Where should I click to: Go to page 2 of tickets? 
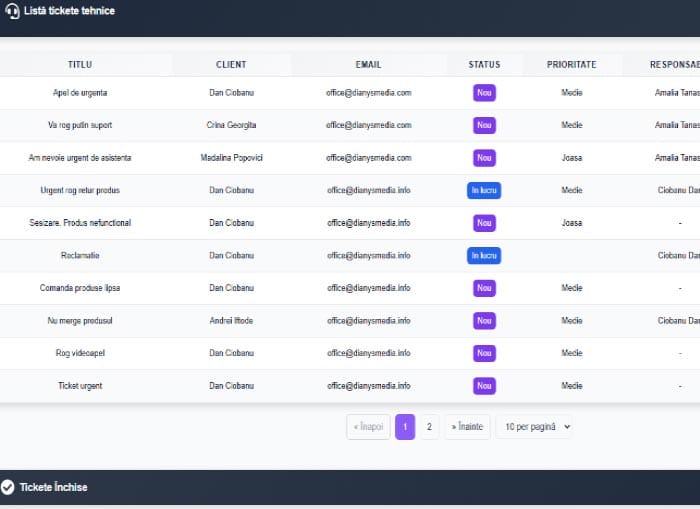429,427
